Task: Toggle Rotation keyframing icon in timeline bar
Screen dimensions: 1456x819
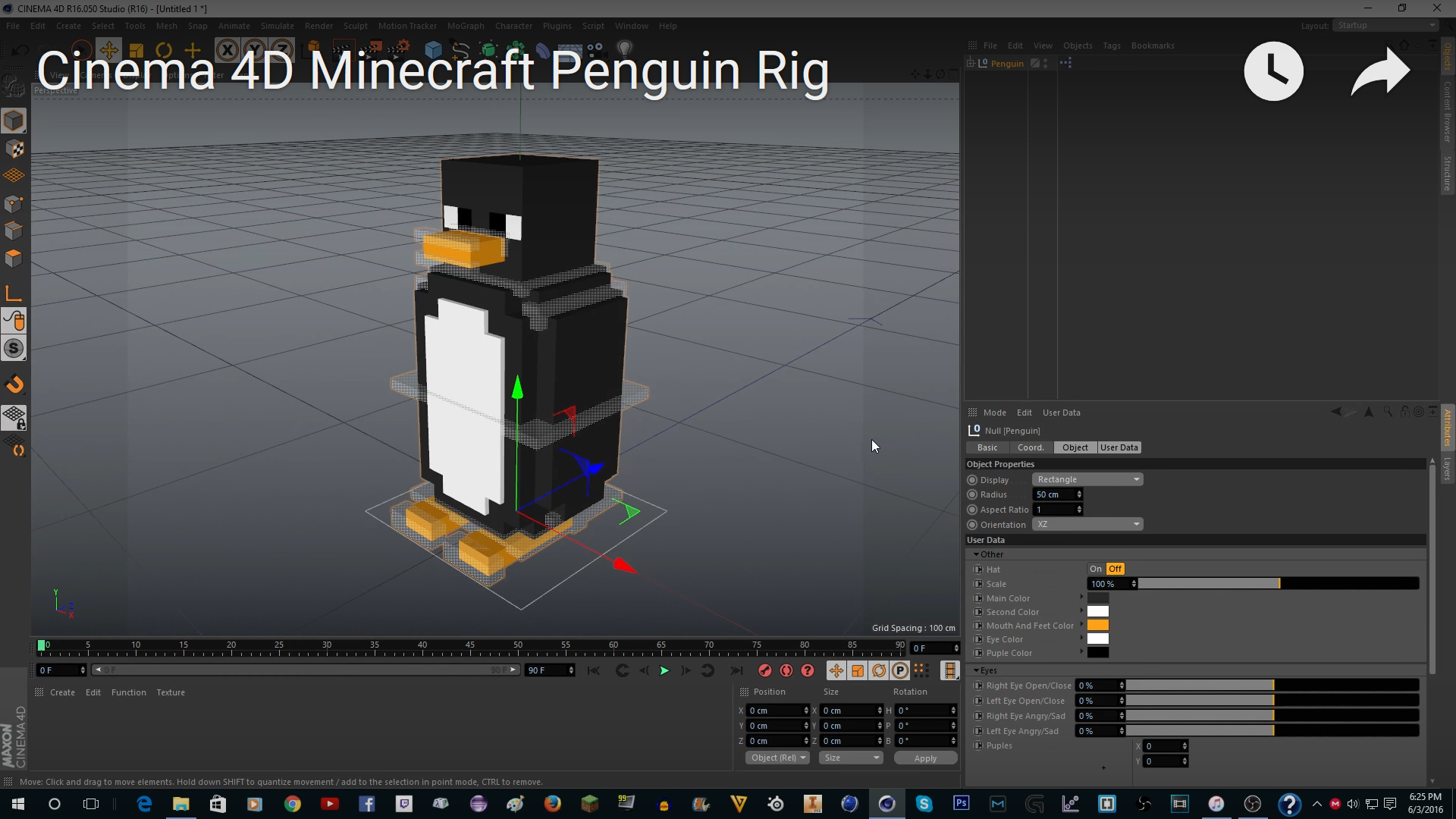Action: click(879, 670)
